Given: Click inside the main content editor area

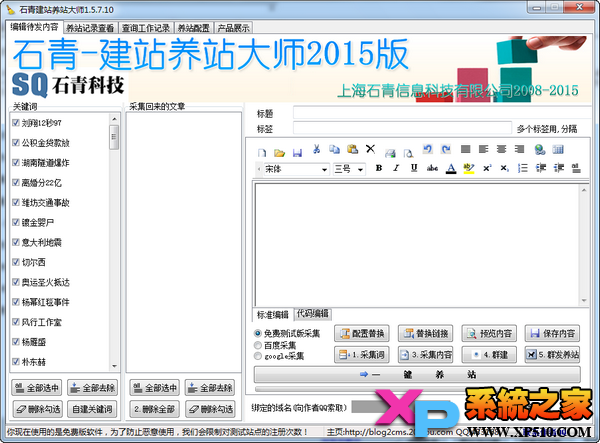Looking at the screenshot, I should tap(417, 244).
